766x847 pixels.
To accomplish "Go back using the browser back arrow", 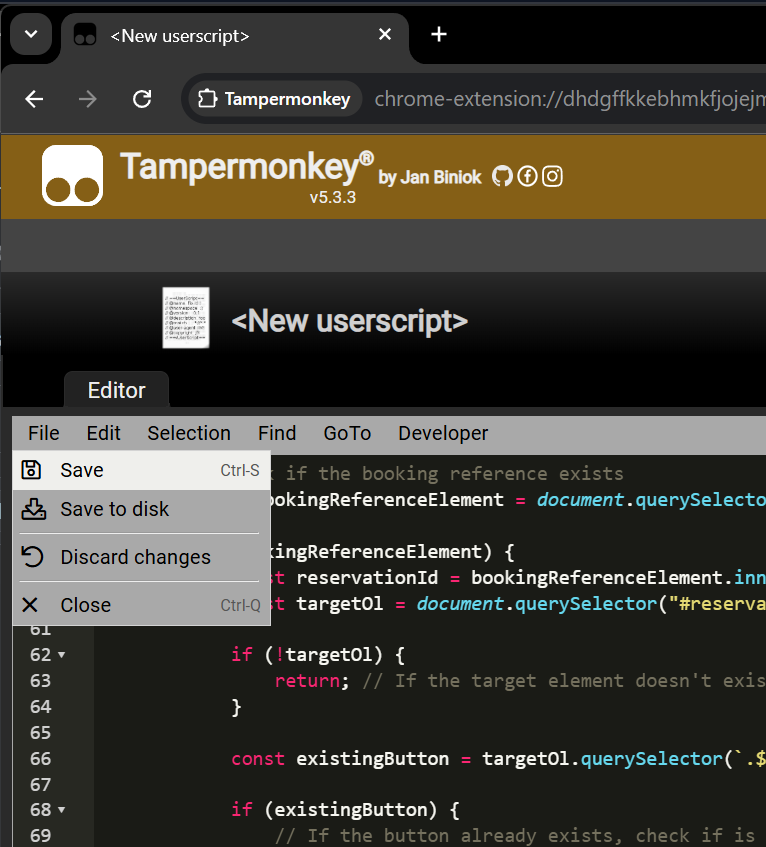I will pyautogui.click(x=35, y=99).
